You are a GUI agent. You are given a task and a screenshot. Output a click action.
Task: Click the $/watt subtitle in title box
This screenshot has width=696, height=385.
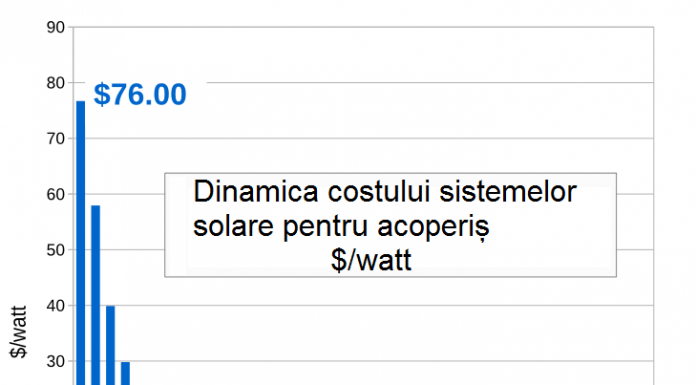click(x=371, y=260)
